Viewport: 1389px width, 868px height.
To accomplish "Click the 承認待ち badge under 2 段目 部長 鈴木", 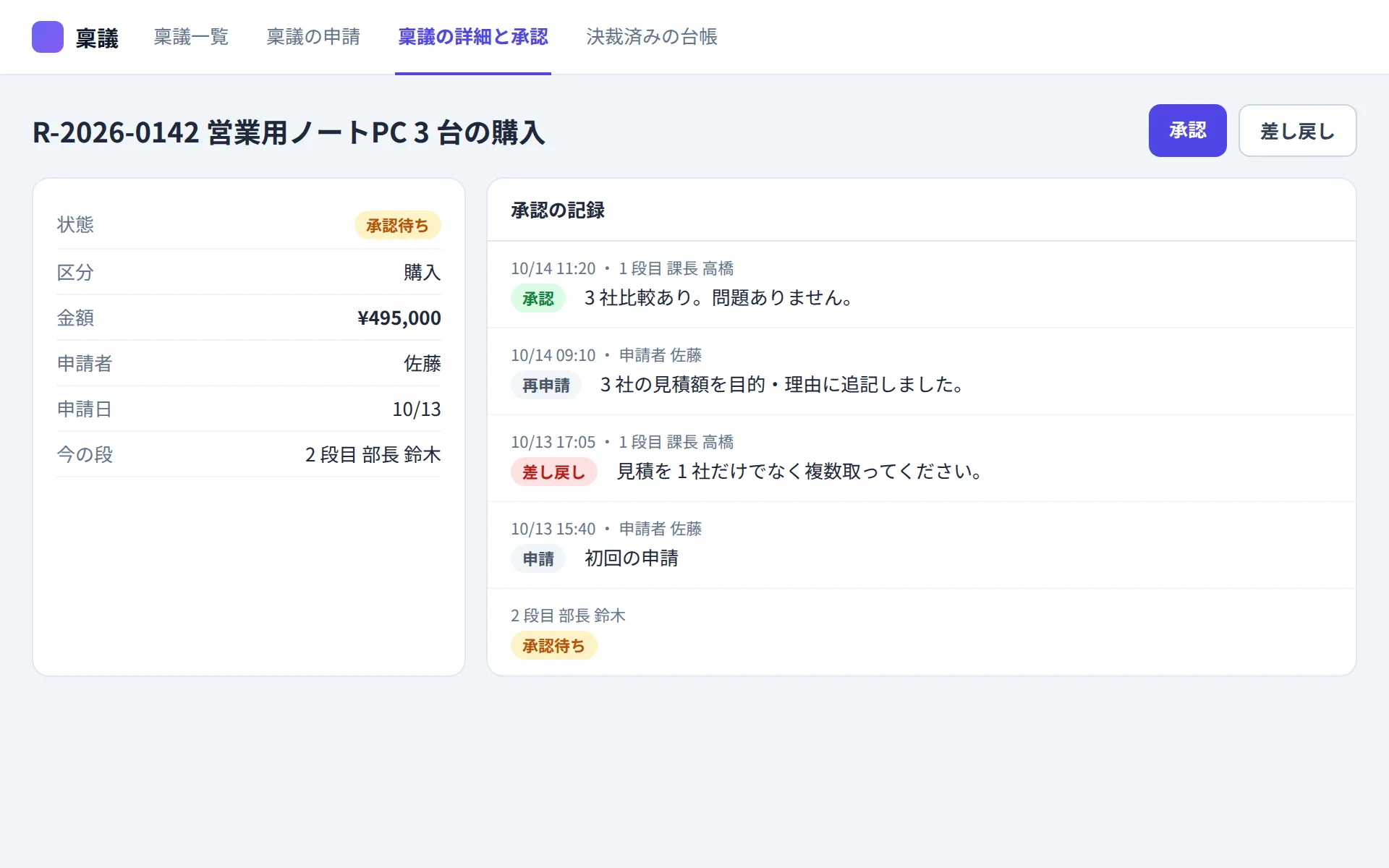I will point(553,645).
